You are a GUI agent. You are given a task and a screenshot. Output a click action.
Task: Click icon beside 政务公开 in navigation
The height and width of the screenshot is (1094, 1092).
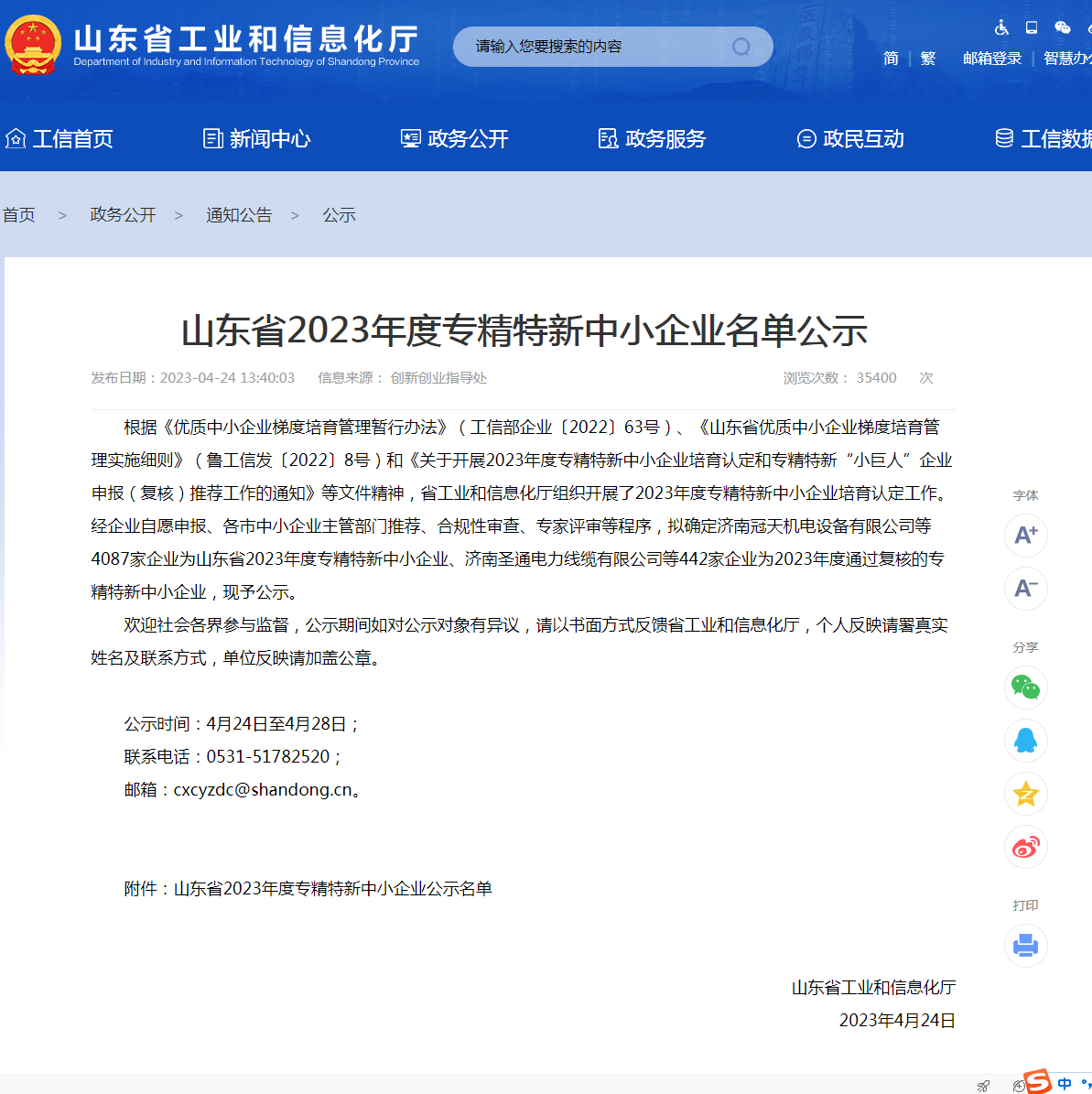(x=410, y=139)
